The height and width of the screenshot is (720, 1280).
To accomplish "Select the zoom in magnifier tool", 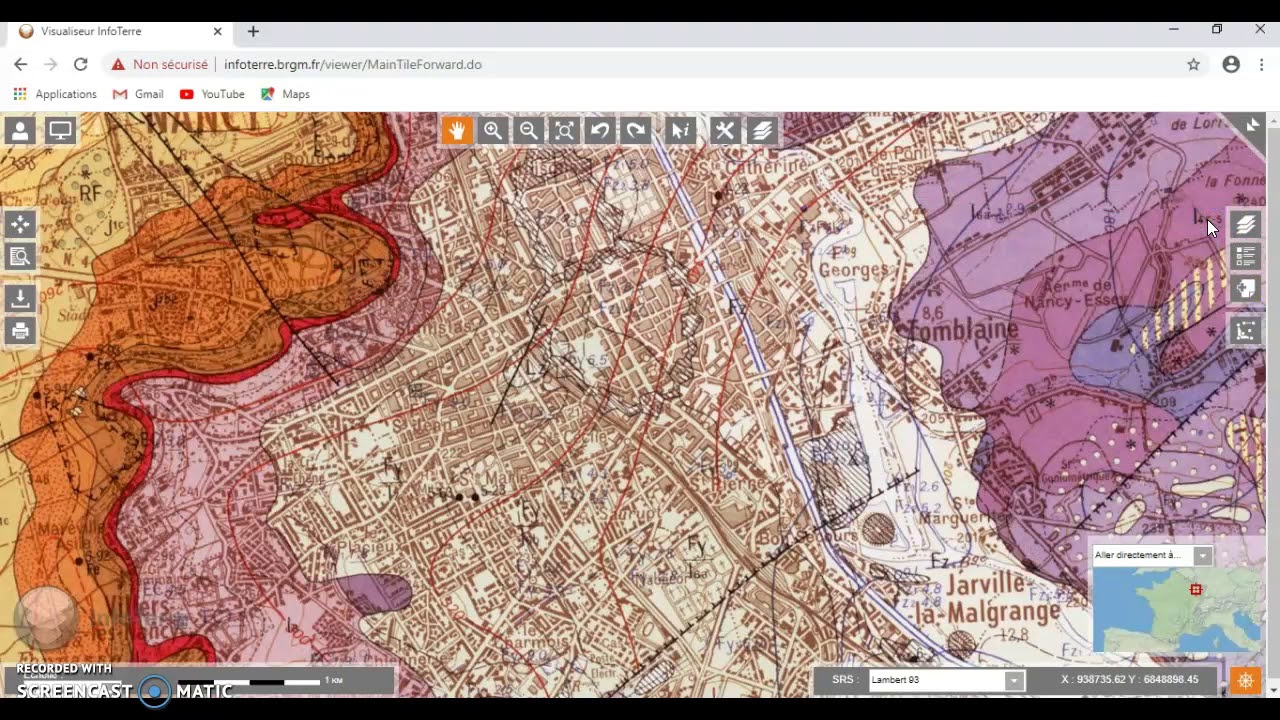I will 493,130.
